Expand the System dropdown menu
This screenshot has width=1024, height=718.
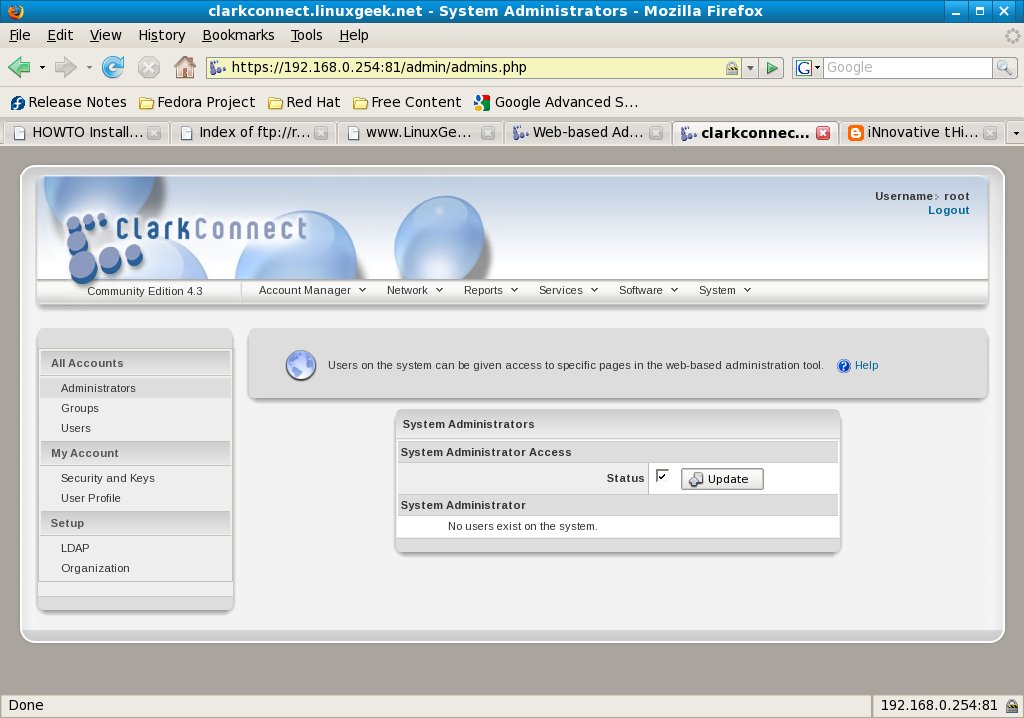(725, 290)
